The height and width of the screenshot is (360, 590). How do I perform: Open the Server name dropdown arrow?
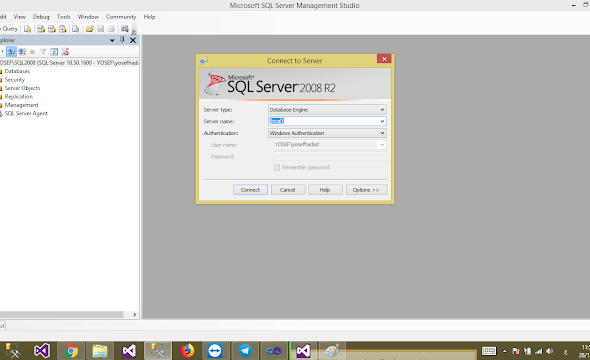[x=382, y=121]
